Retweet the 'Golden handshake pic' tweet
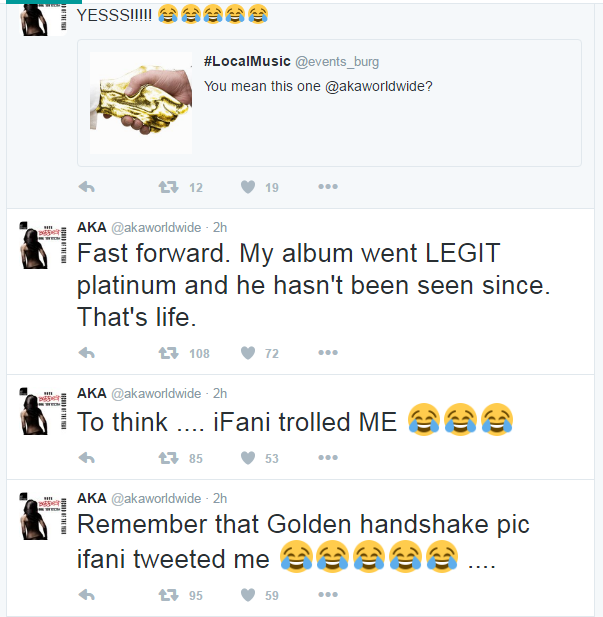Screen dimensions: 603x617 click(x=169, y=595)
